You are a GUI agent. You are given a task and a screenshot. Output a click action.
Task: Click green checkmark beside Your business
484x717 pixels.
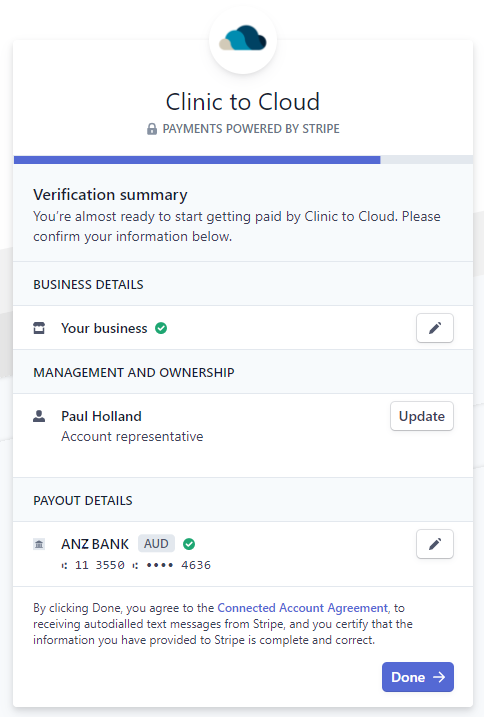[x=161, y=328]
